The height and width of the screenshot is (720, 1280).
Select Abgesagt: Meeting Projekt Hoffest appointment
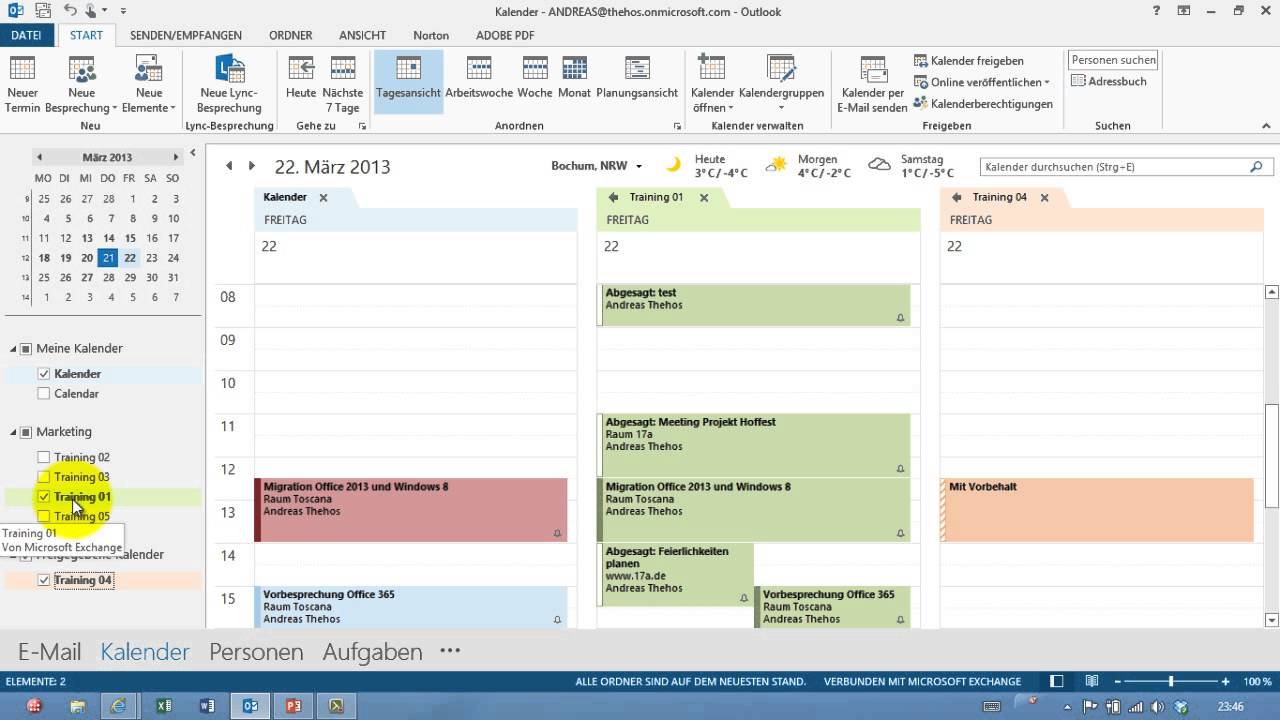[x=754, y=445]
